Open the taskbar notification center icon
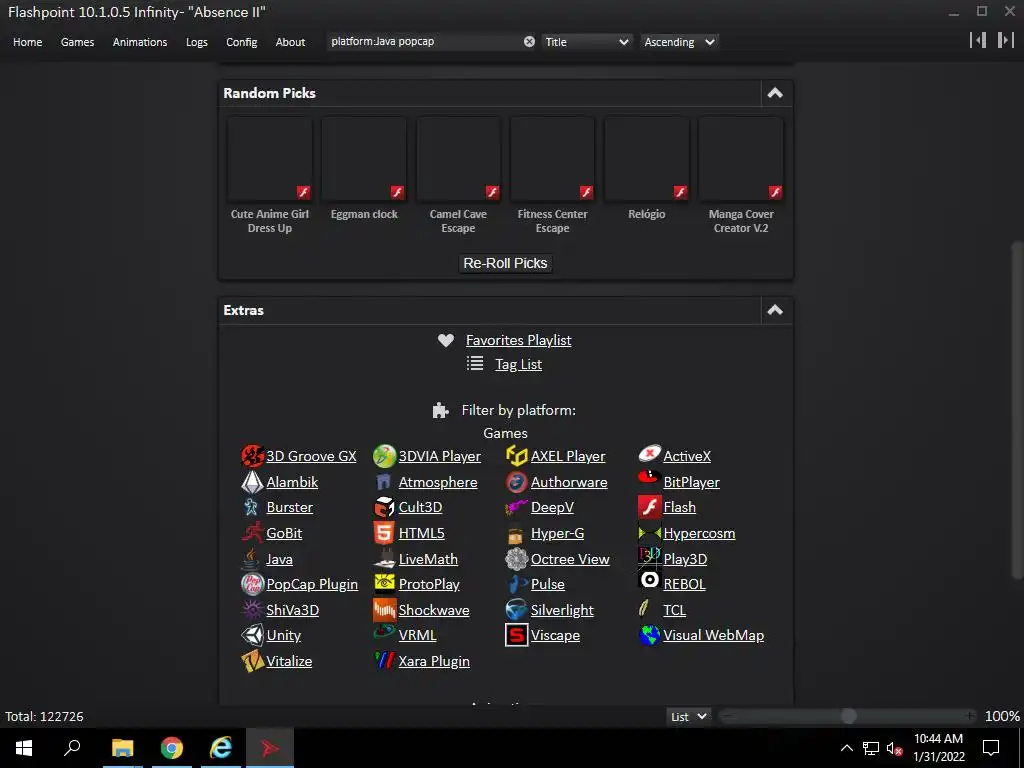This screenshot has width=1024, height=768. click(x=991, y=748)
